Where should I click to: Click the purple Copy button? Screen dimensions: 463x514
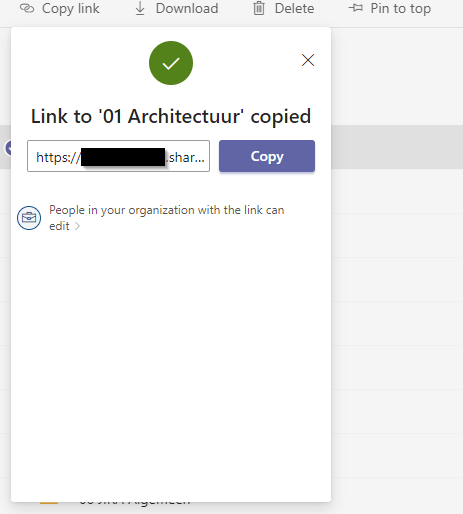[x=267, y=156]
